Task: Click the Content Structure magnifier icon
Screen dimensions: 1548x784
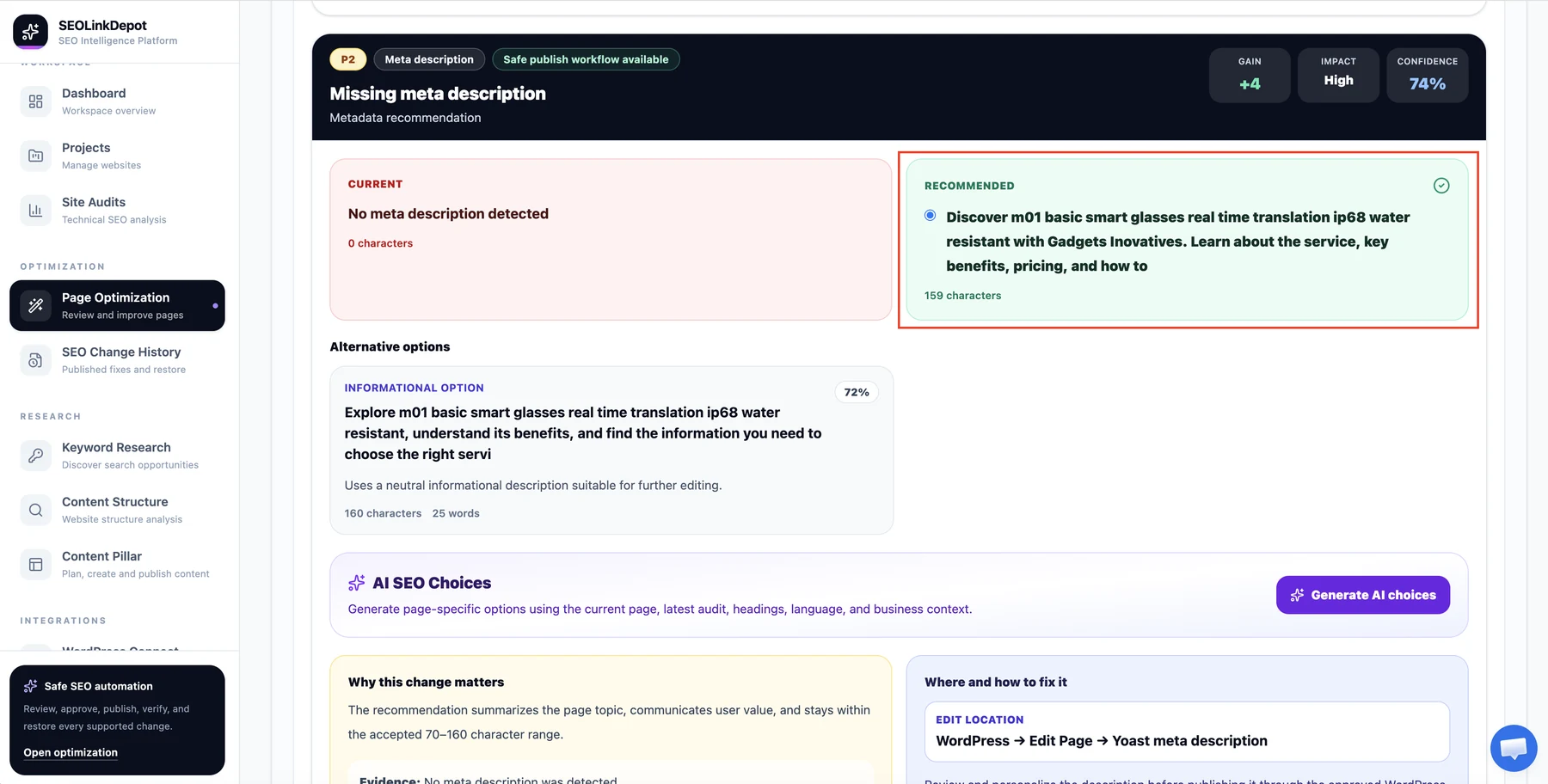Action: tap(35, 510)
